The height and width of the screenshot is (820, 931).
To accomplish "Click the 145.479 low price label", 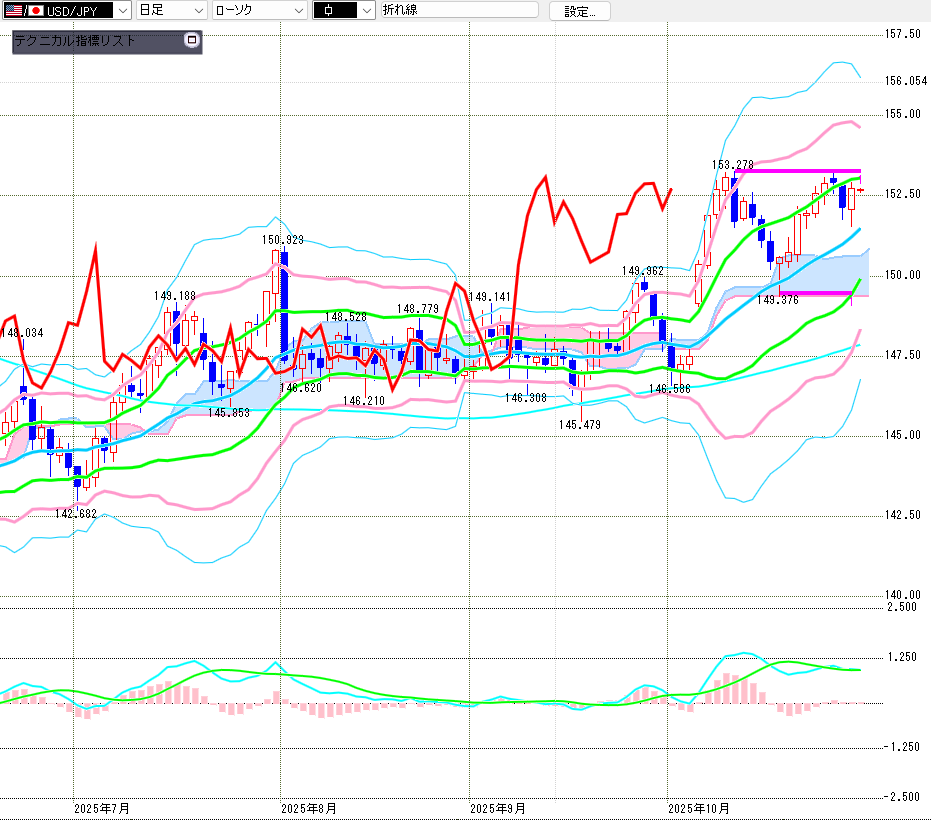I will pyautogui.click(x=579, y=425).
